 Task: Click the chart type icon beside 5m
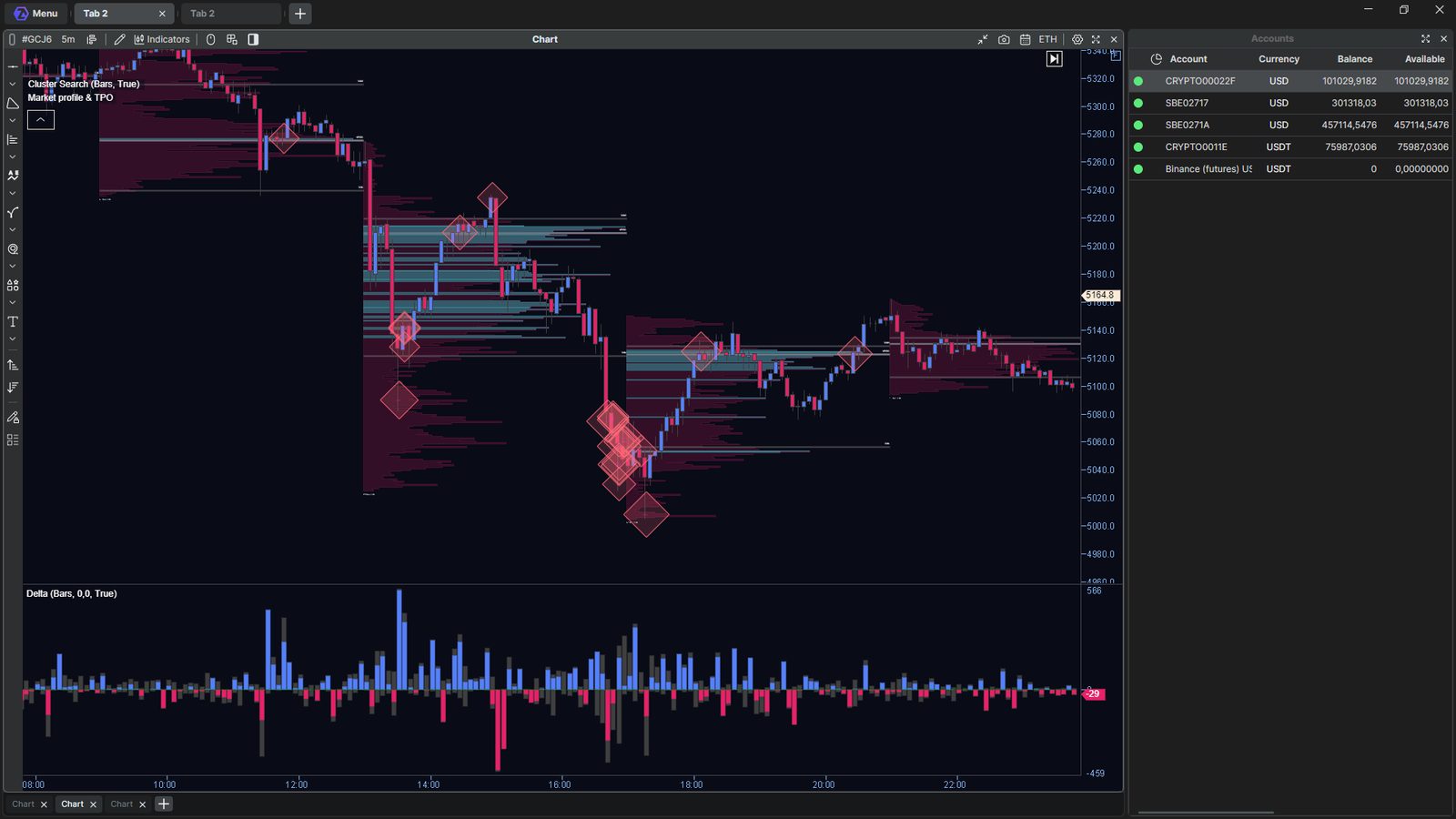91,39
